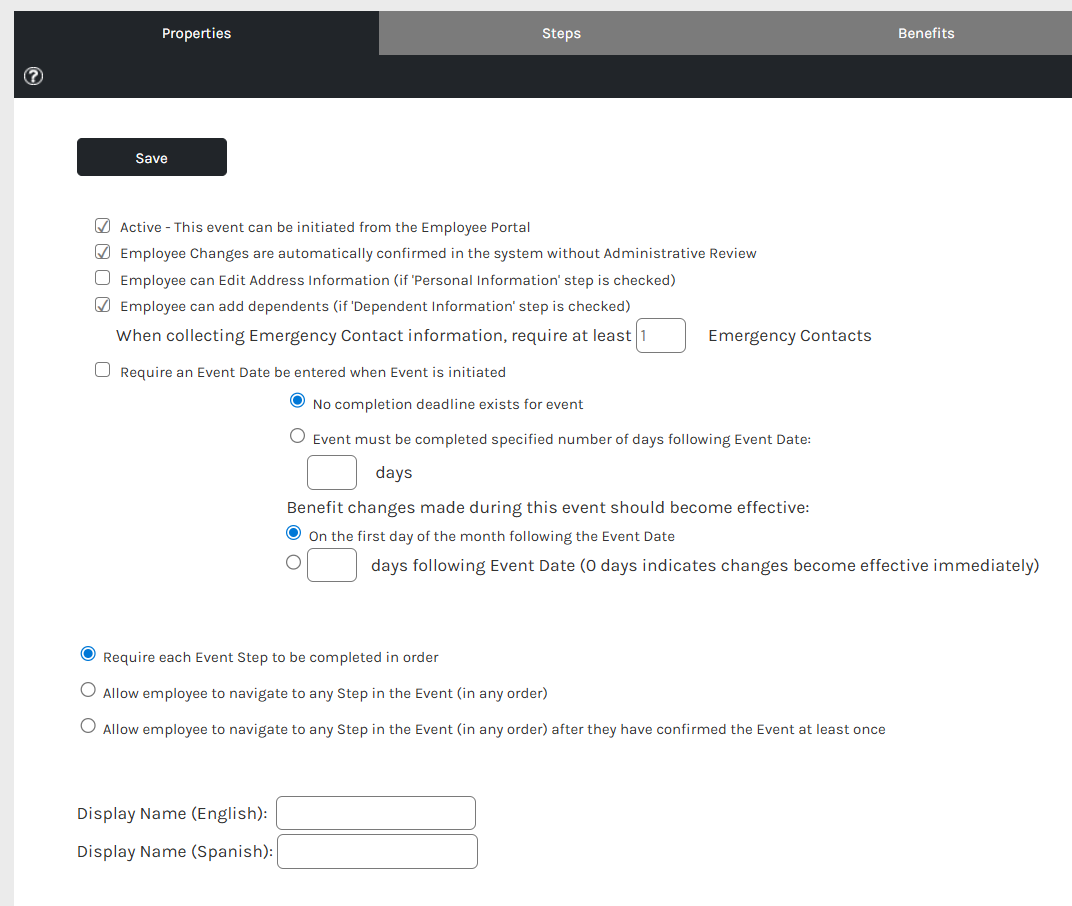Select navigate any Step after confirmed once

point(88,725)
